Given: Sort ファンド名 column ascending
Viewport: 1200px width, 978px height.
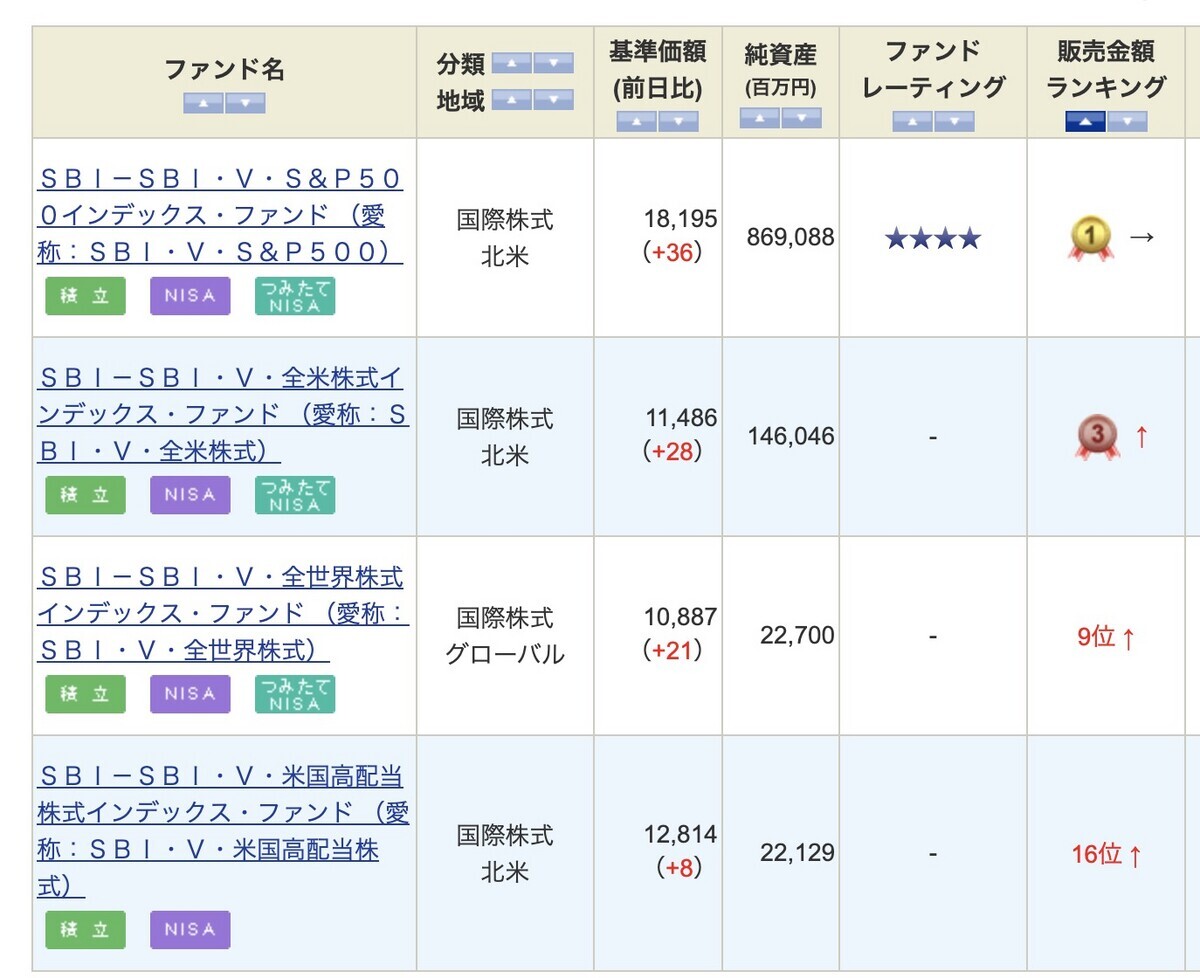Looking at the screenshot, I should tap(203, 103).
